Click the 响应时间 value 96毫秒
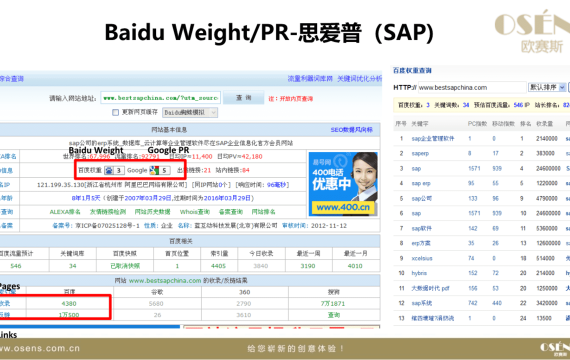570x360 pixels. (x=276, y=185)
